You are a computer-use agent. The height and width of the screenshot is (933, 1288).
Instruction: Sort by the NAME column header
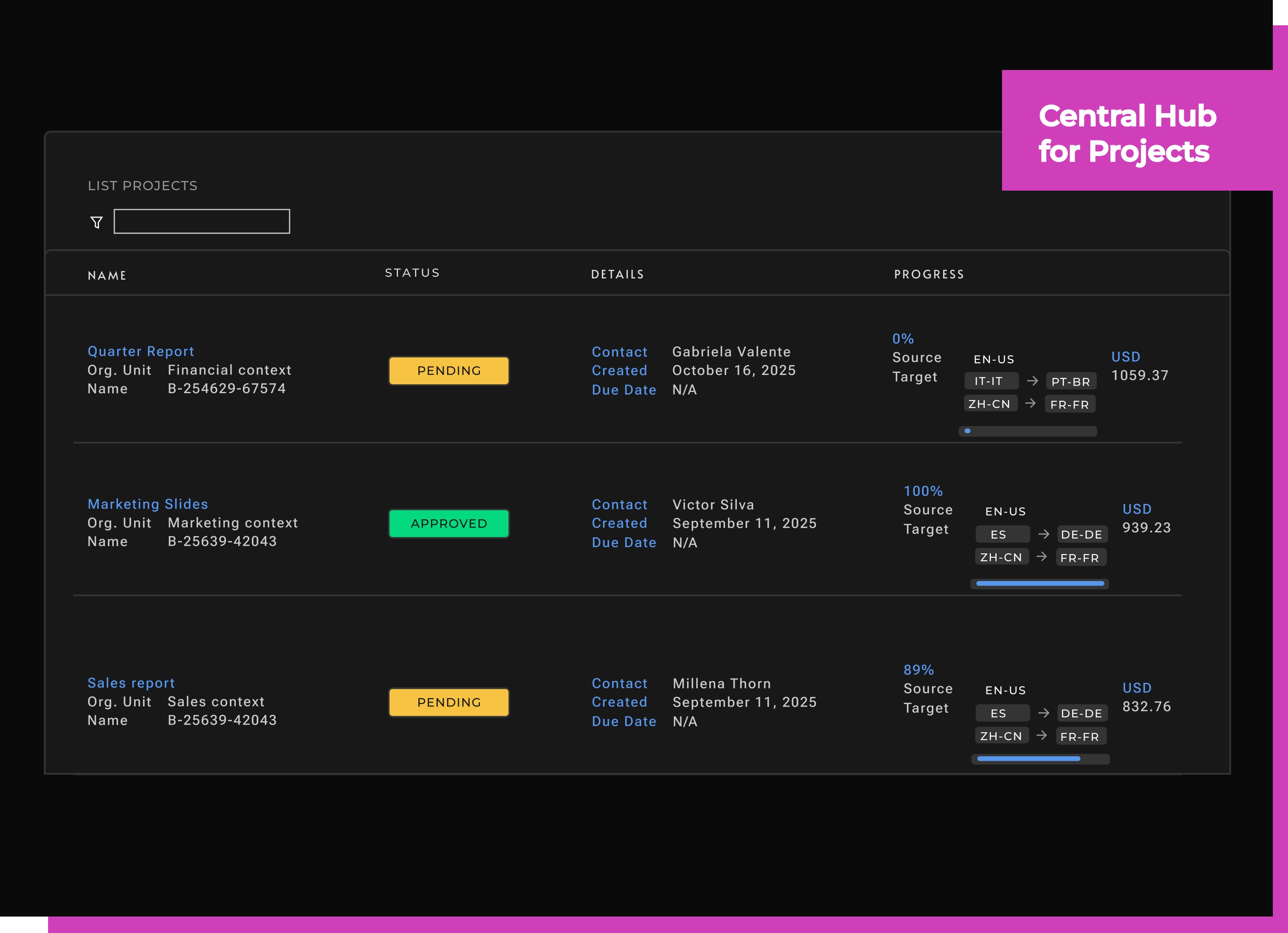(107, 275)
